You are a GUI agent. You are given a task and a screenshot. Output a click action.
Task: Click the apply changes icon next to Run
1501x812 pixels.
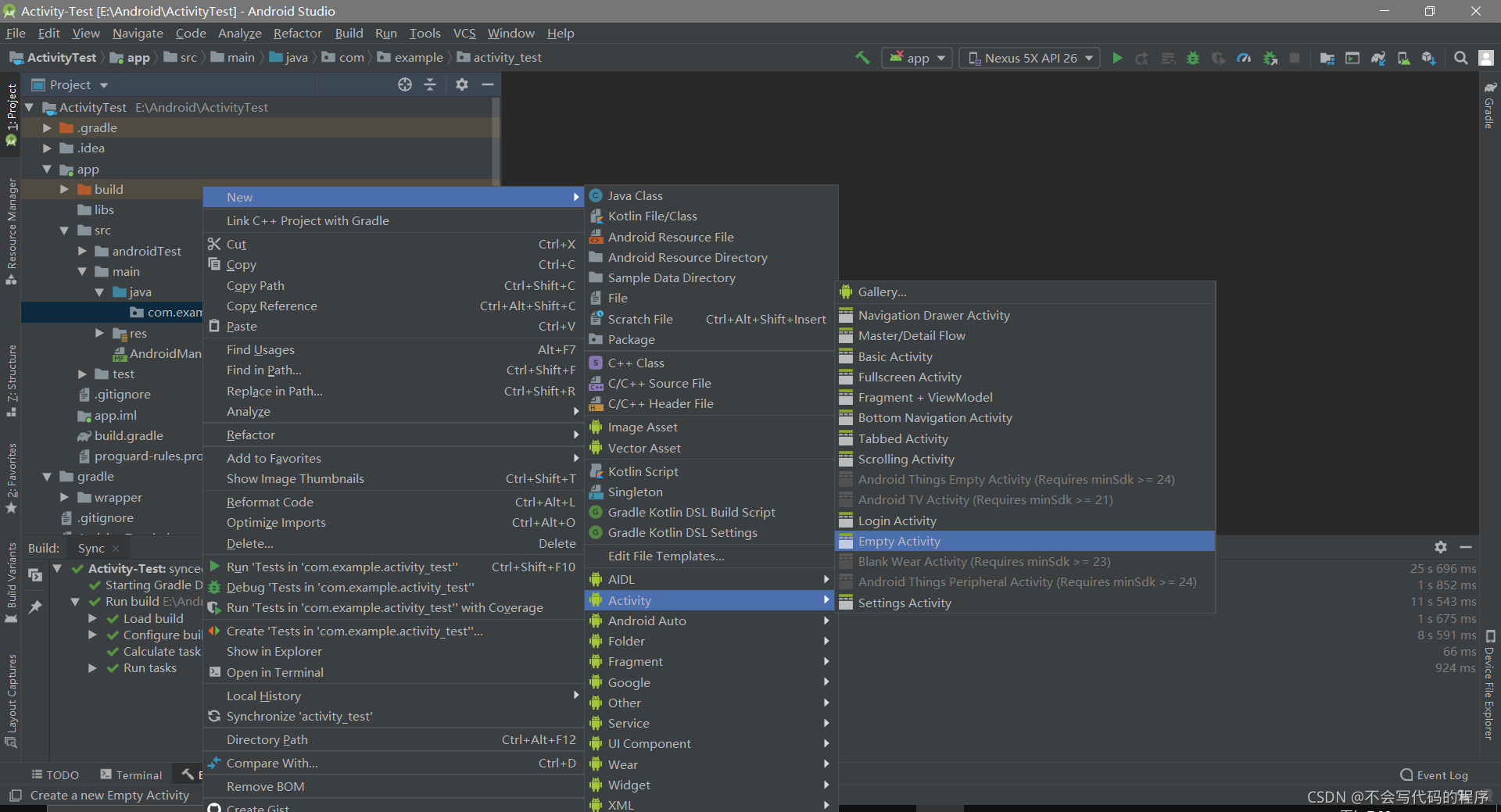1142,58
